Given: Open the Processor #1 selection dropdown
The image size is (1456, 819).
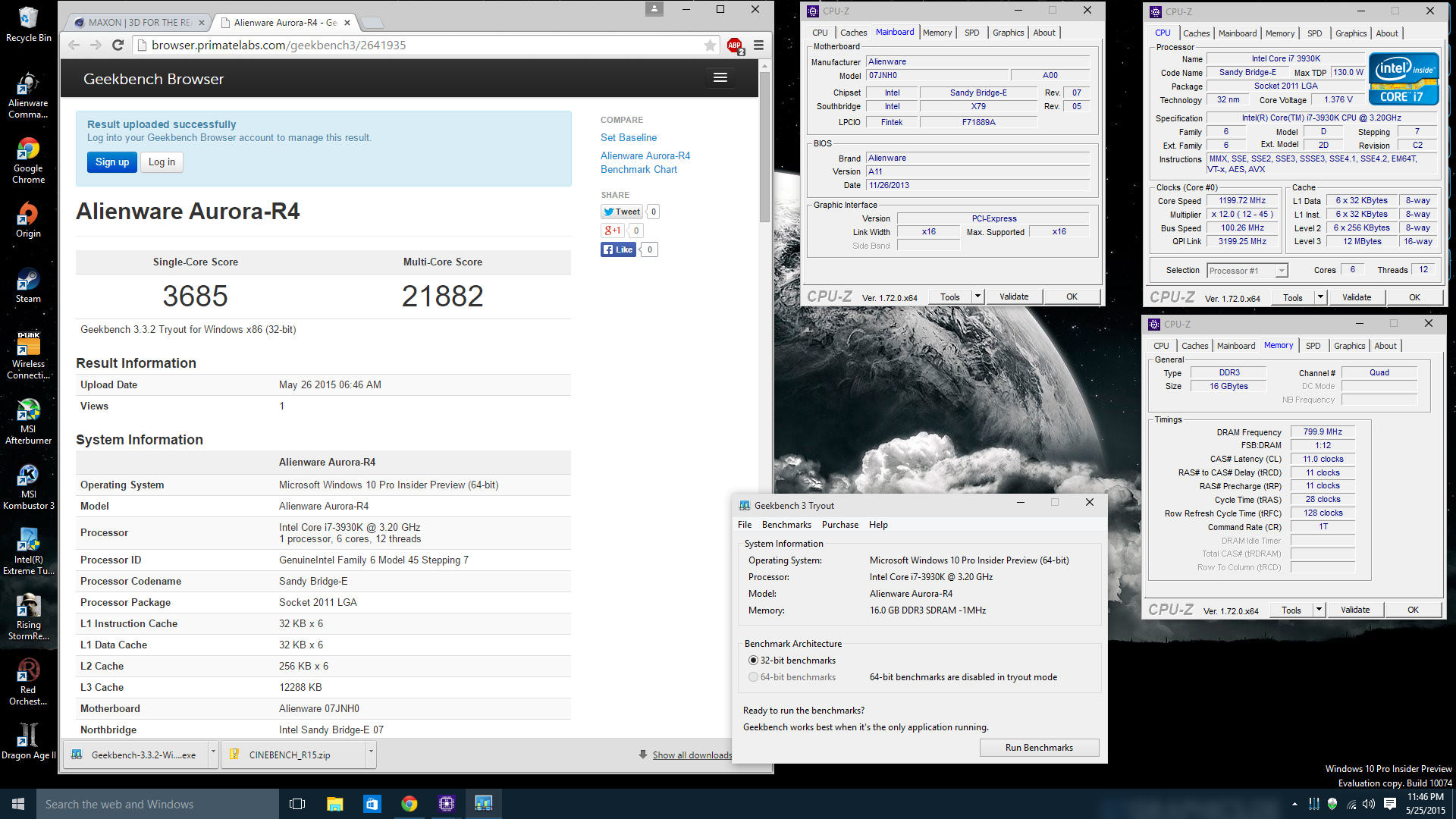Looking at the screenshot, I should (x=1247, y=271).
